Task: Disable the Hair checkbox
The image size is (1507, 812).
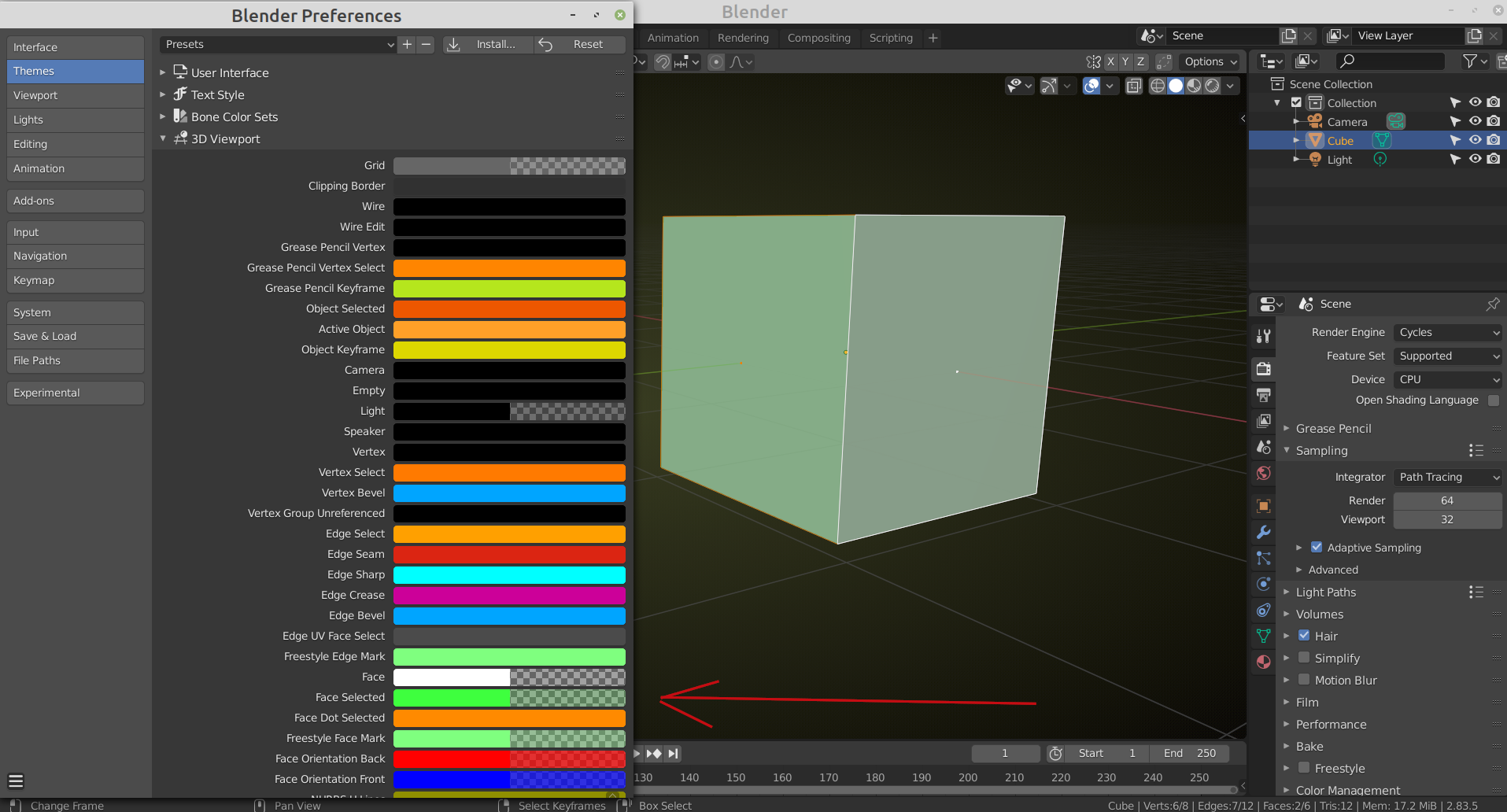Action: pos(1306,636)
